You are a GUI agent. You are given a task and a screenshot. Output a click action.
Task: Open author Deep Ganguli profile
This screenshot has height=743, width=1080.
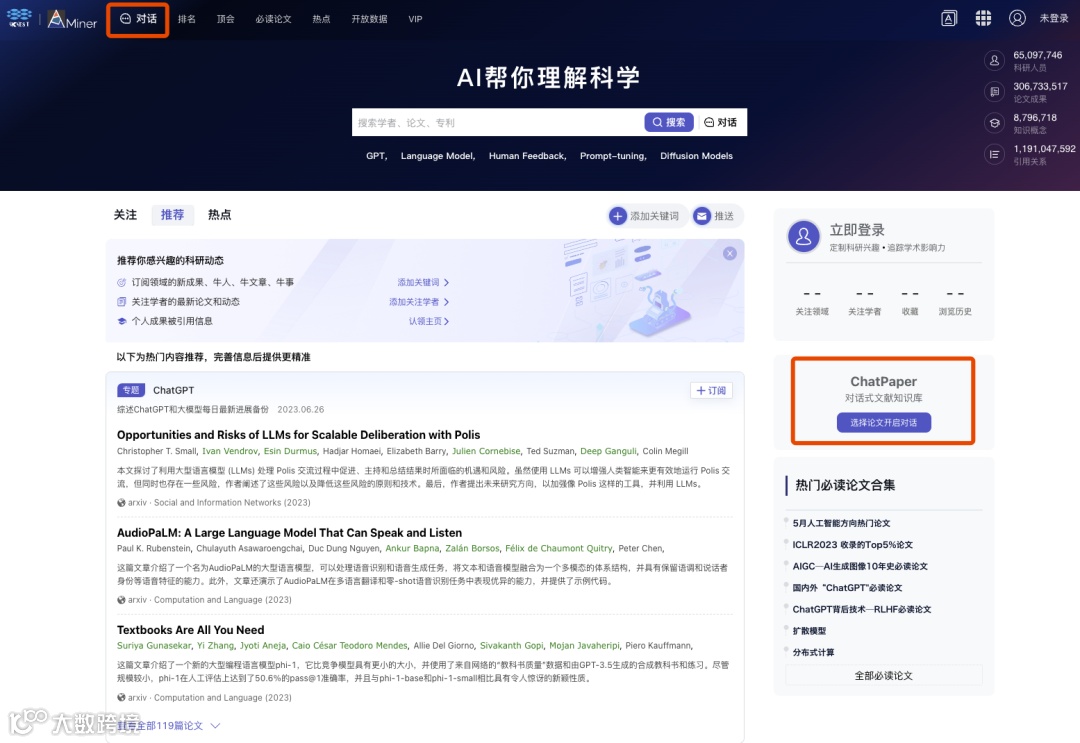coord(608,451)
